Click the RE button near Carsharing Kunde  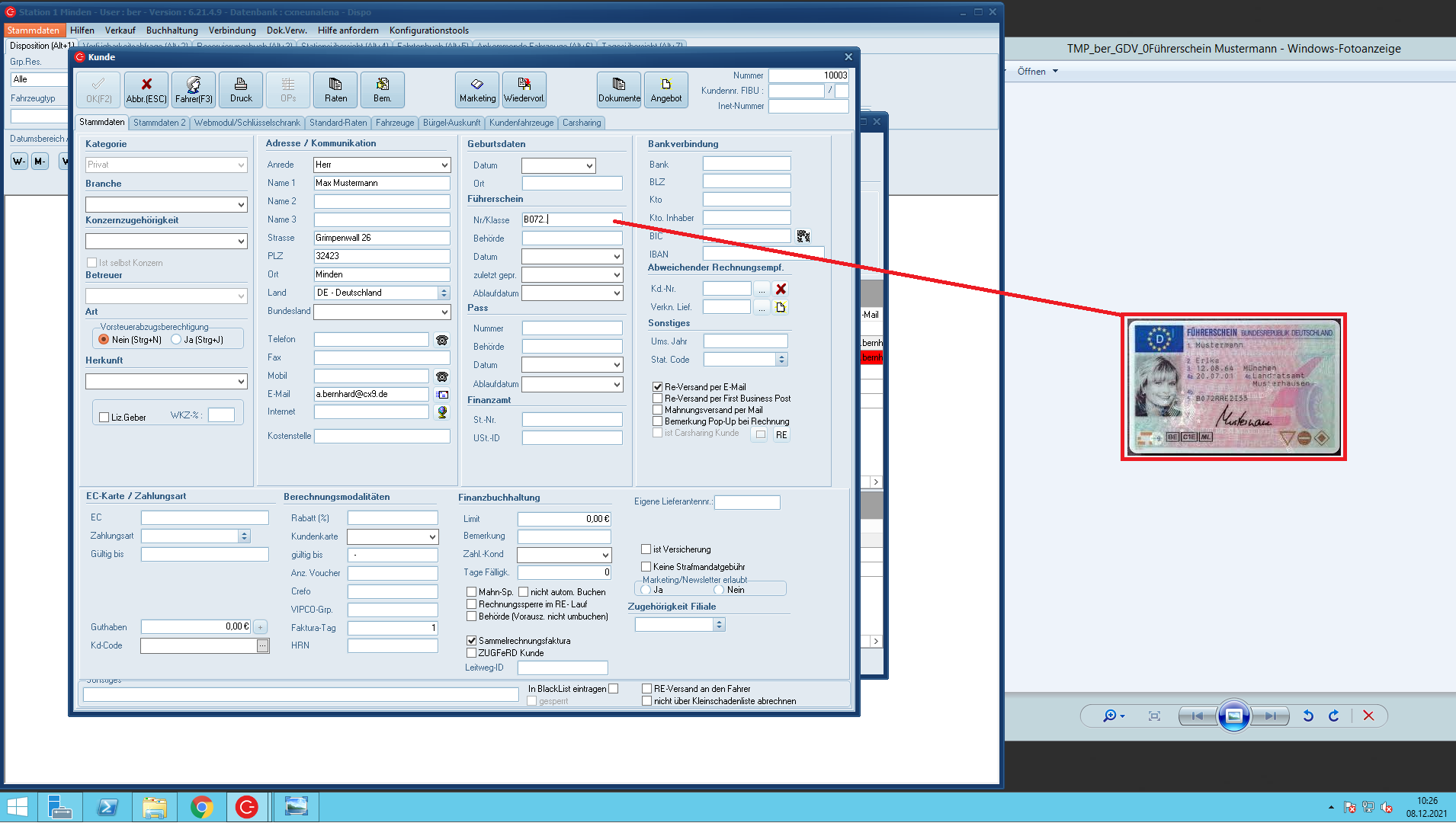[x=781, y=435]
